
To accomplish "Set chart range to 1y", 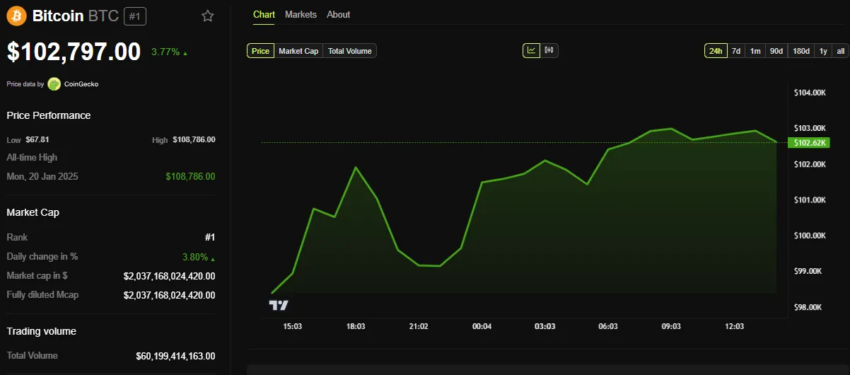I will click(823, 51).
